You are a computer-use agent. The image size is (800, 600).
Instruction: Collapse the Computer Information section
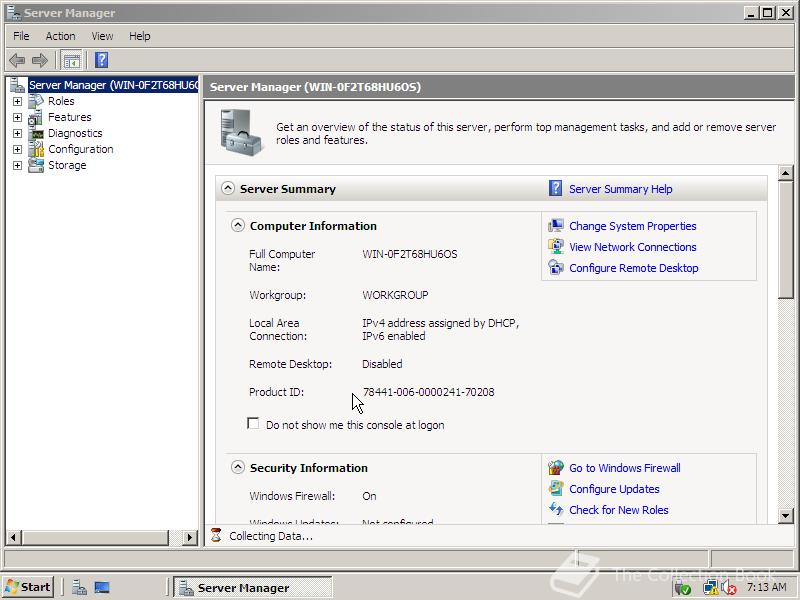(238, 225)
